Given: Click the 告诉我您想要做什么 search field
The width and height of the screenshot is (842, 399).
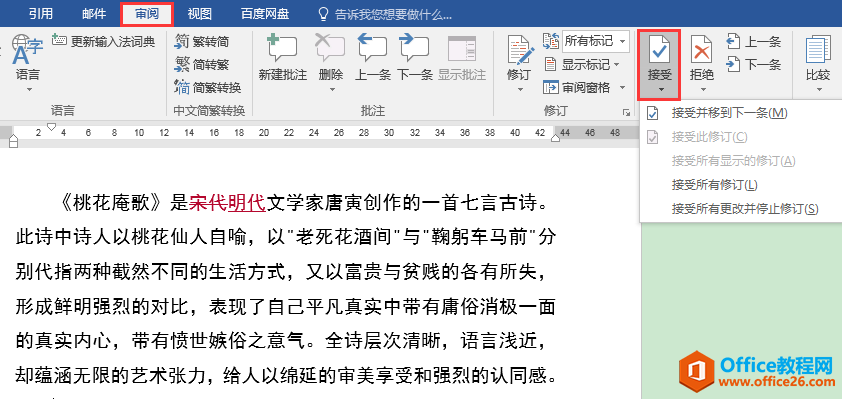Looking at the screenshot, I should 394,14.
